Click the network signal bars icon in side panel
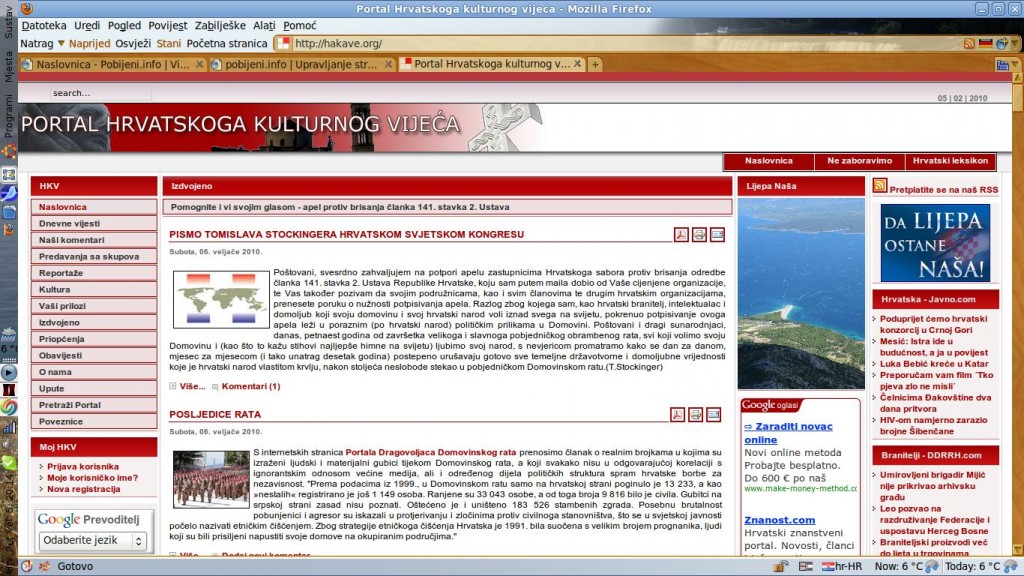This screenshot has width=1024, height=576. (9, 427)
